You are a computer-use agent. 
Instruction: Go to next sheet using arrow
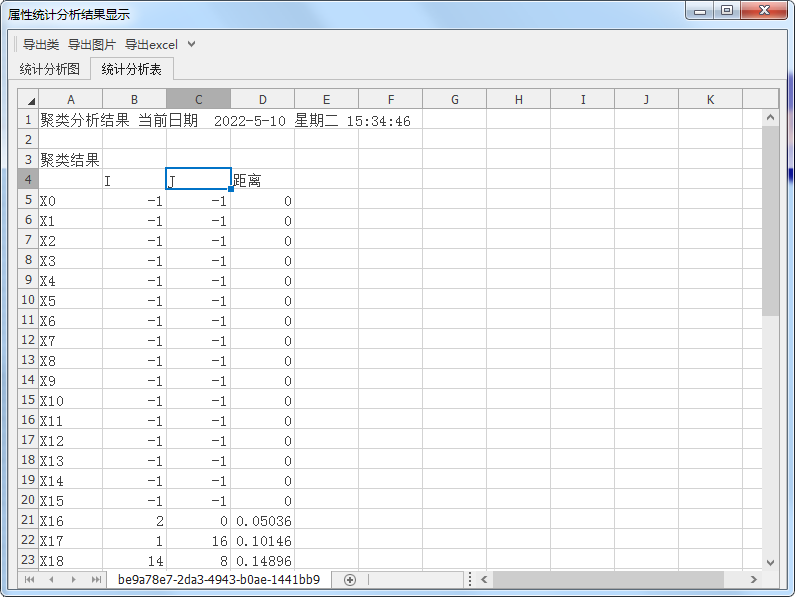tap(73, 580)
